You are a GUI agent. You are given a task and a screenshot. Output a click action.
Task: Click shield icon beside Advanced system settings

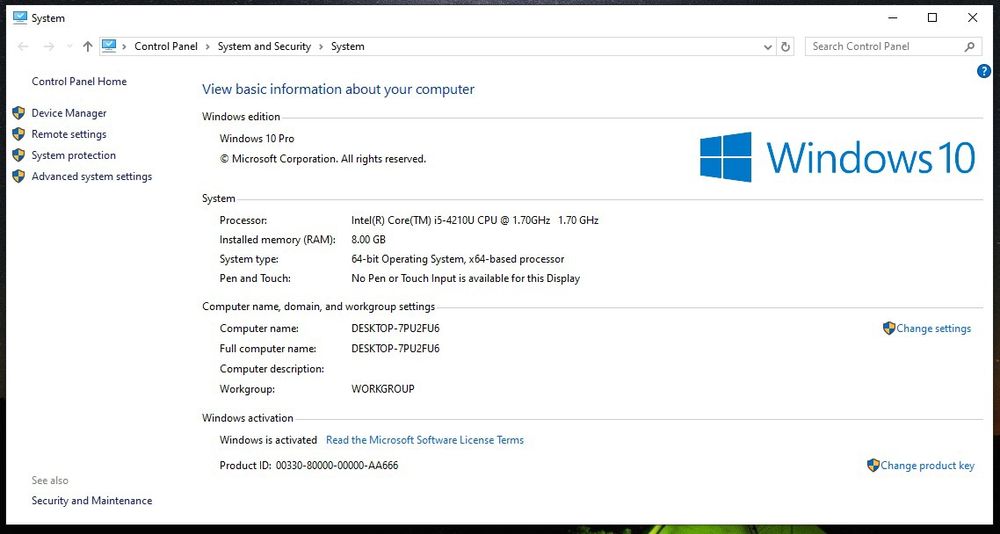(x=18, y=176)
